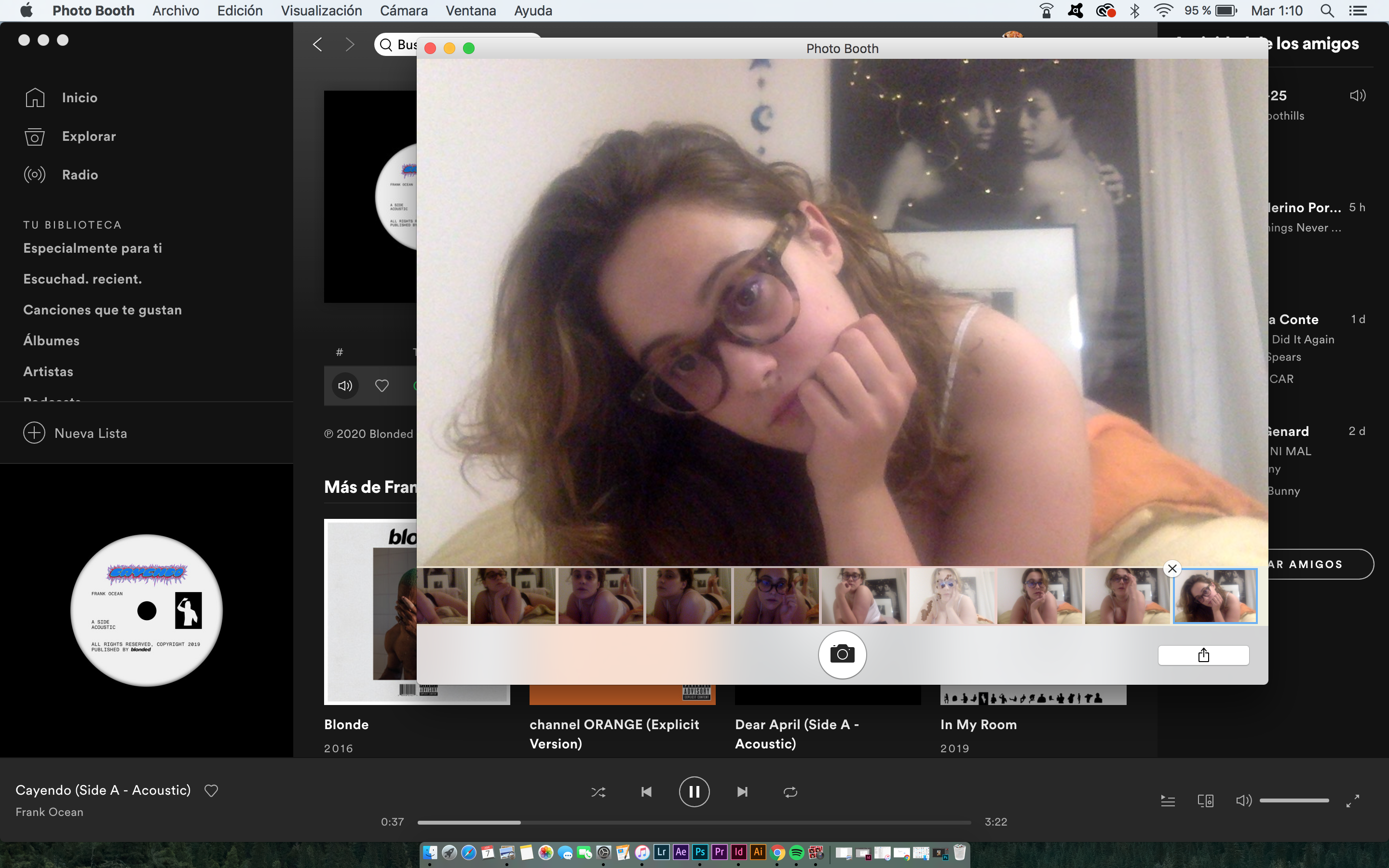The image size is (1389, 868).
Task: Open the devices available icon
Action: [1205, 801]
